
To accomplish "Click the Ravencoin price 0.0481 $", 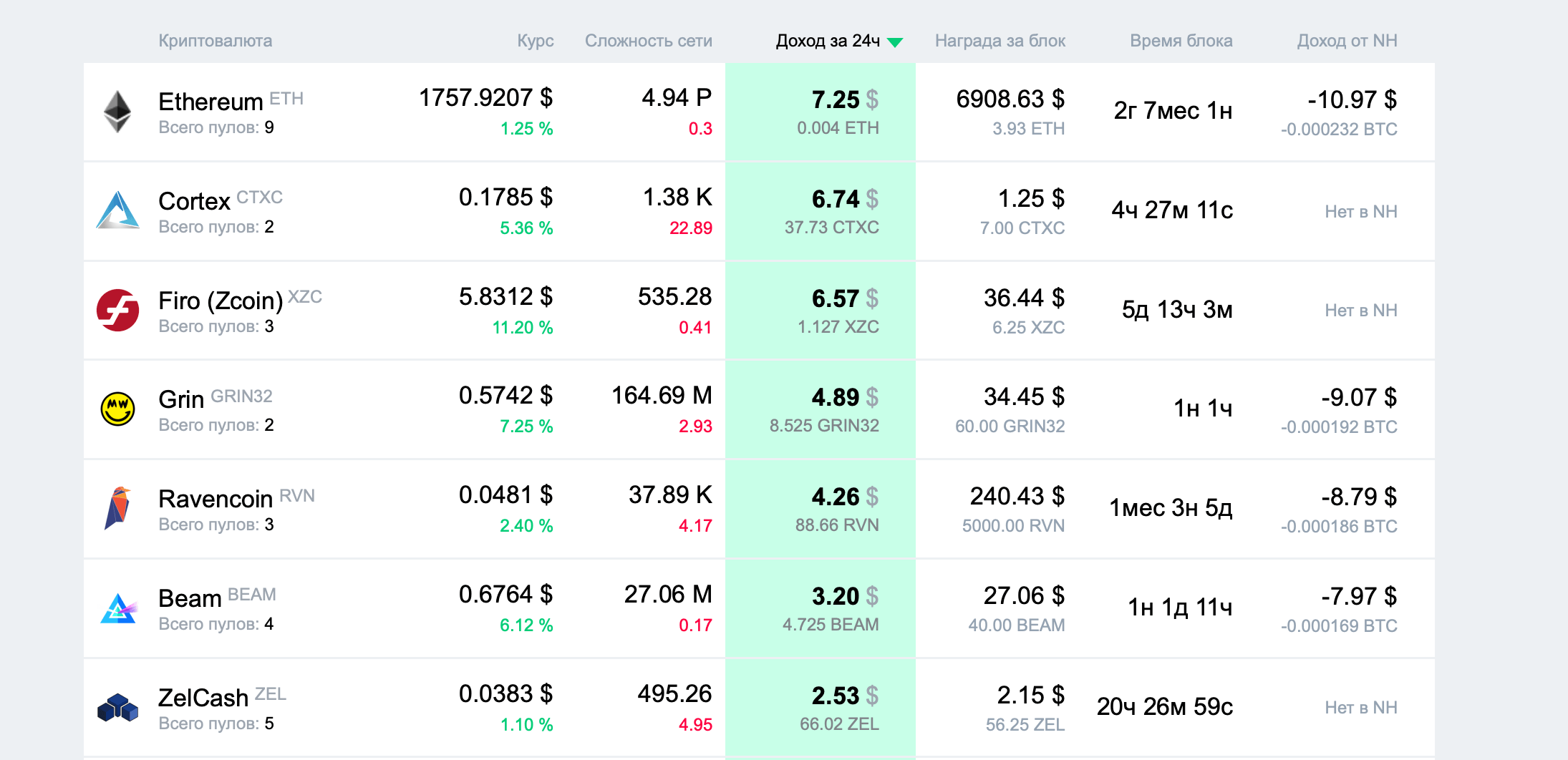I will pyautogui.click(x=506, y=495).
